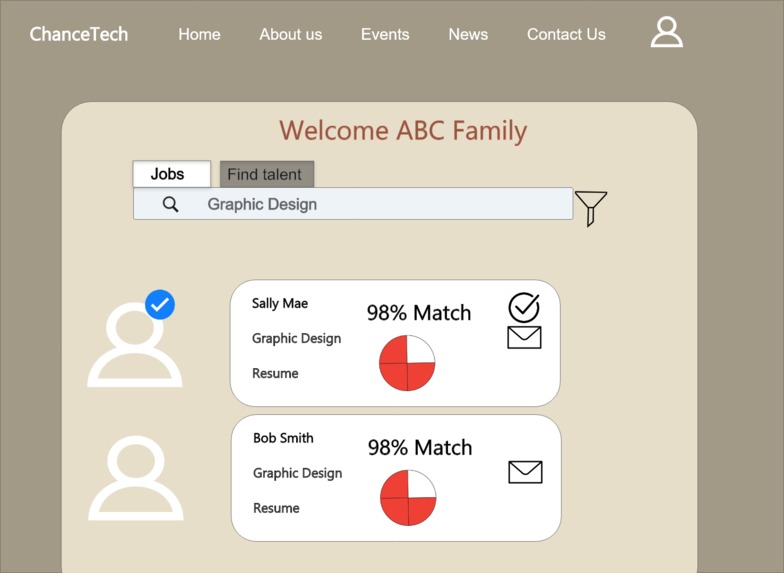Open Bob Smith's profile avatar
Screen dimensions: 784x573
point(136,478)
